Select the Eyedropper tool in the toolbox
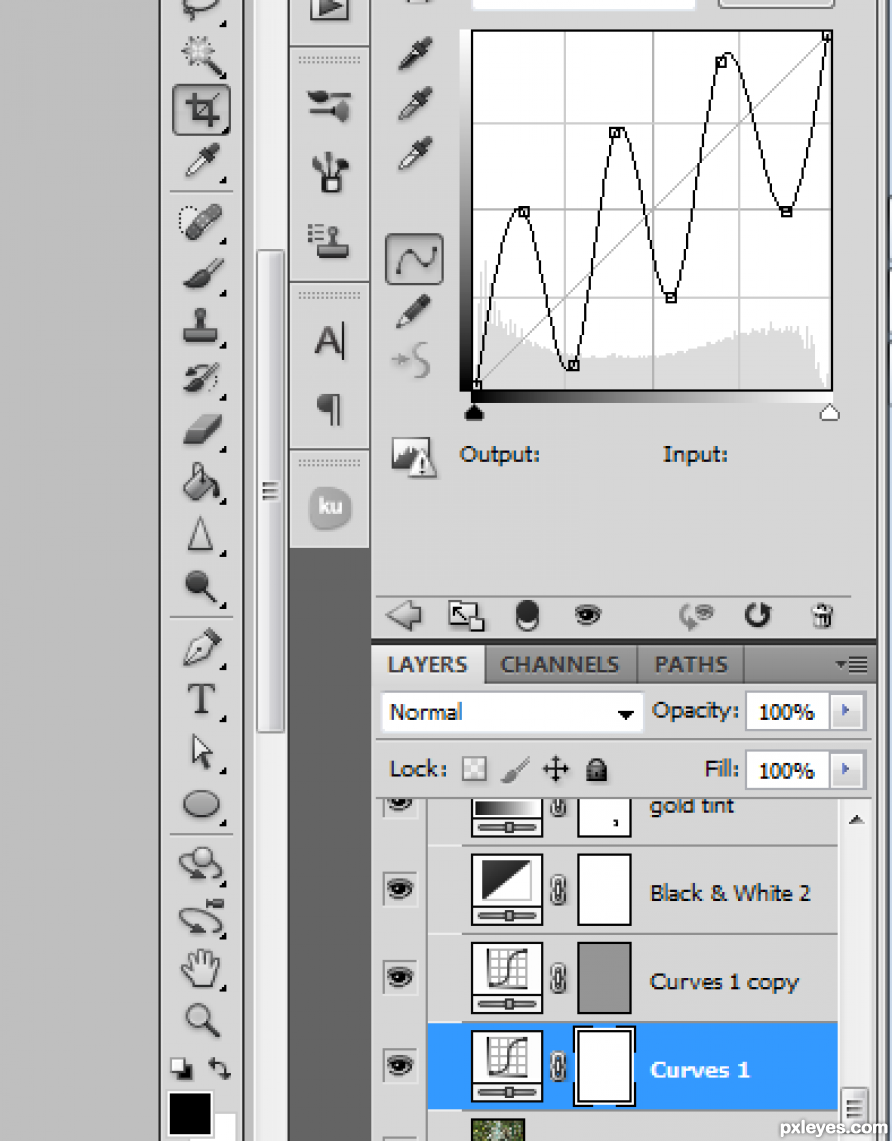892x1141 pixels. pyautogui.click(x=202, y=162)
